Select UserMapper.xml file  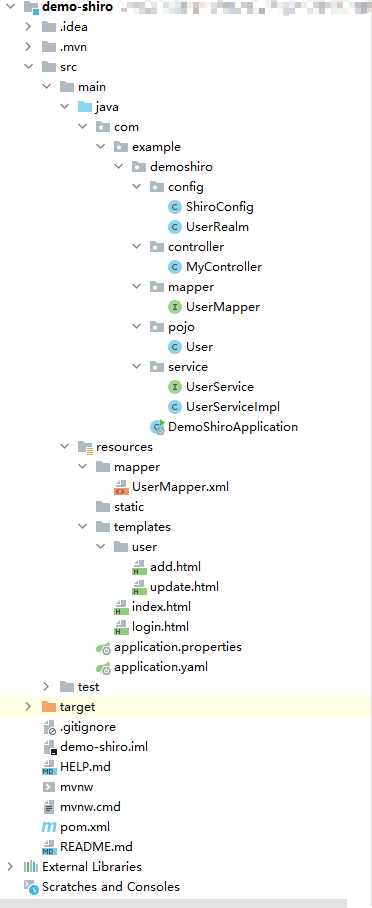point(180,487)
